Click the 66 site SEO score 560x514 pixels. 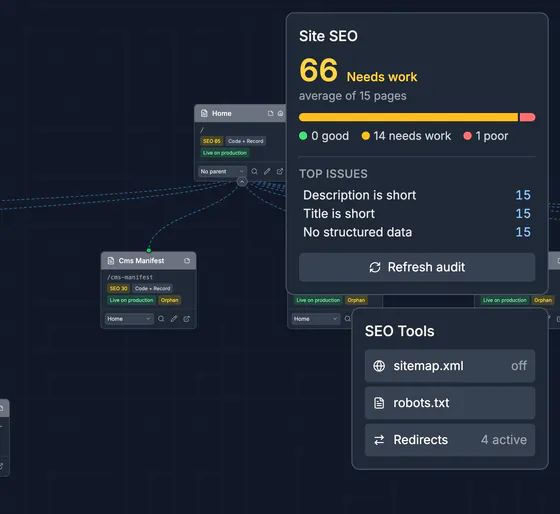(x=319, y=70)
